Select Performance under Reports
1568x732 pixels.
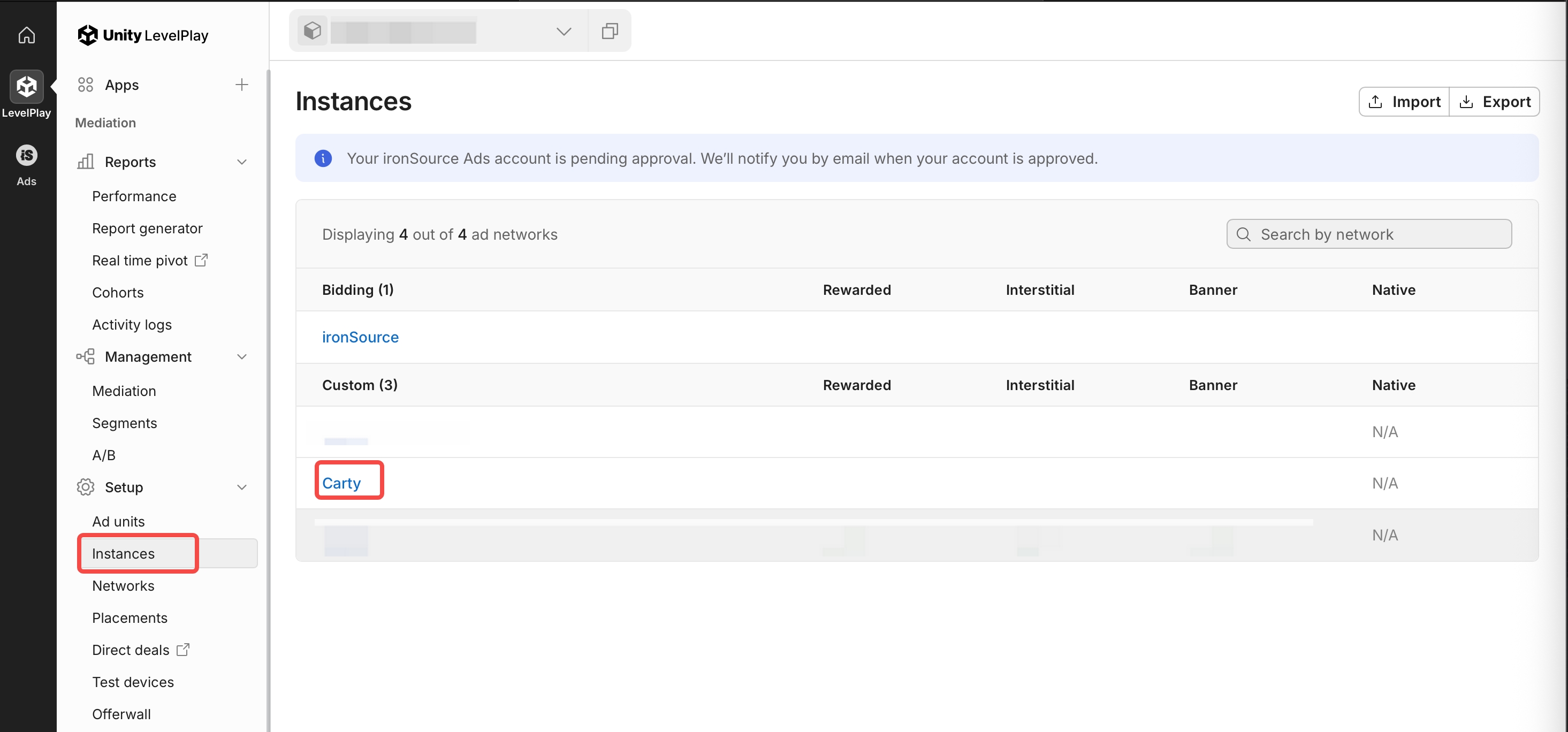(x=134, y=196)
